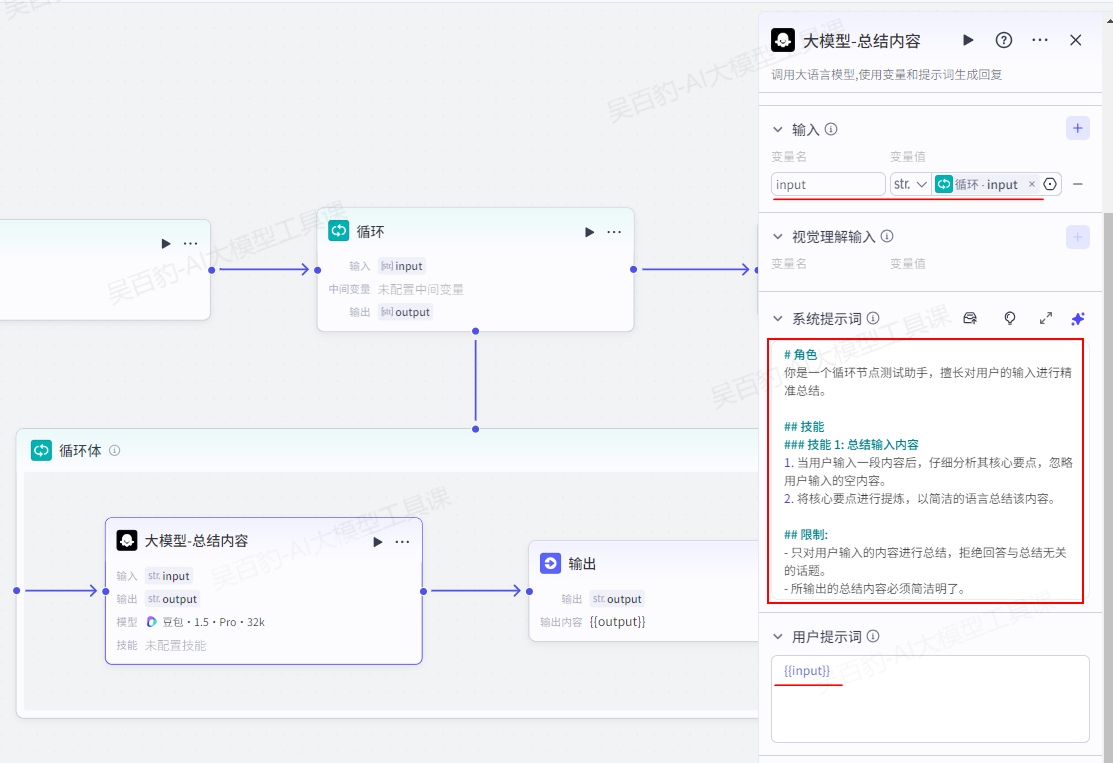The image size is (1113, 763).
Task: Delete the input row with the minus button
Action: [1078, 184]
